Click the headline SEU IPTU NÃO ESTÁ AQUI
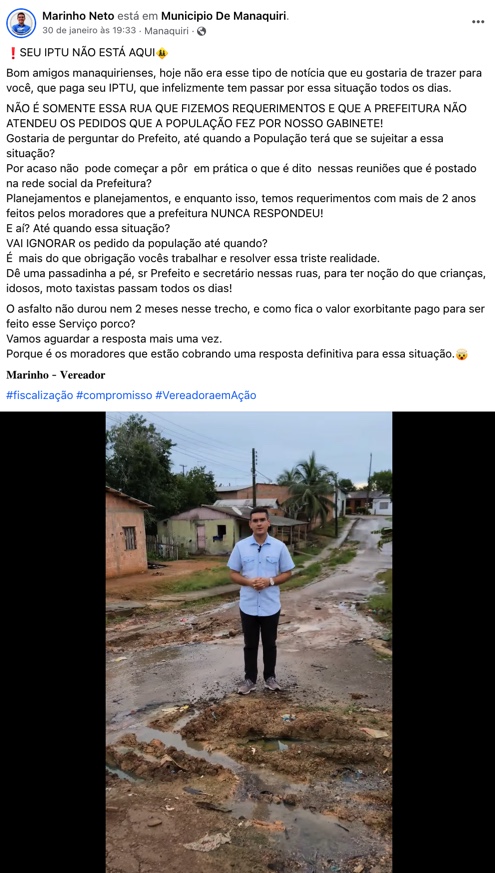 [x=87, y=53]
